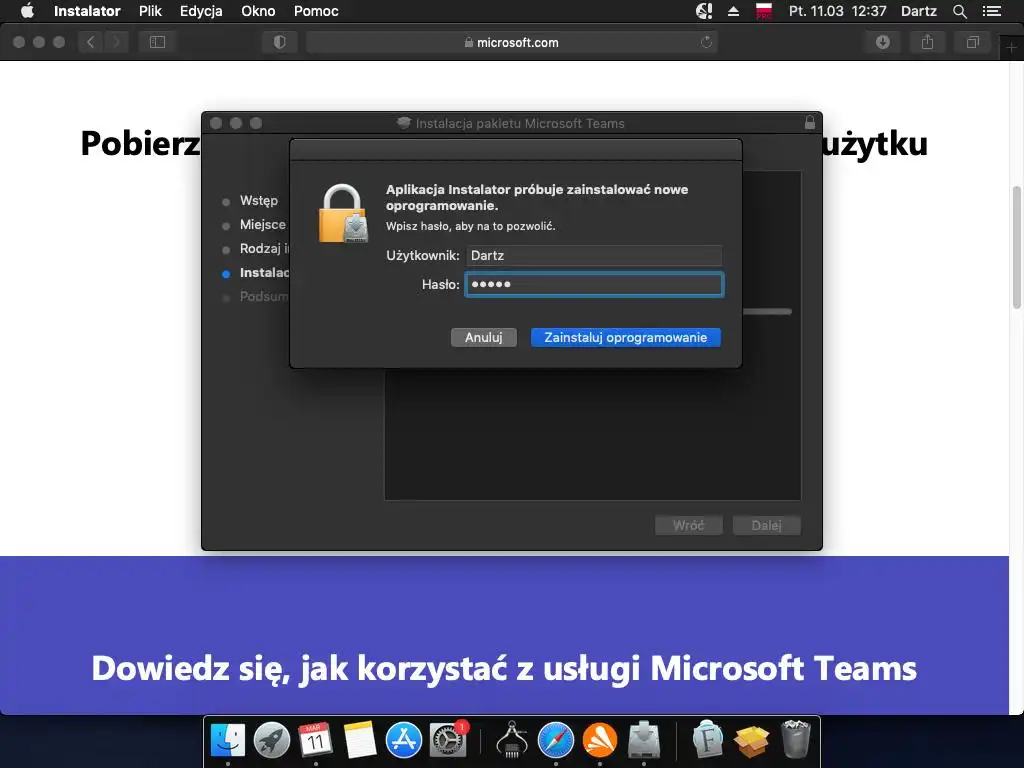Open the Apple menu
Screen dimensions: 1024x768
click(x=27, y=11)
